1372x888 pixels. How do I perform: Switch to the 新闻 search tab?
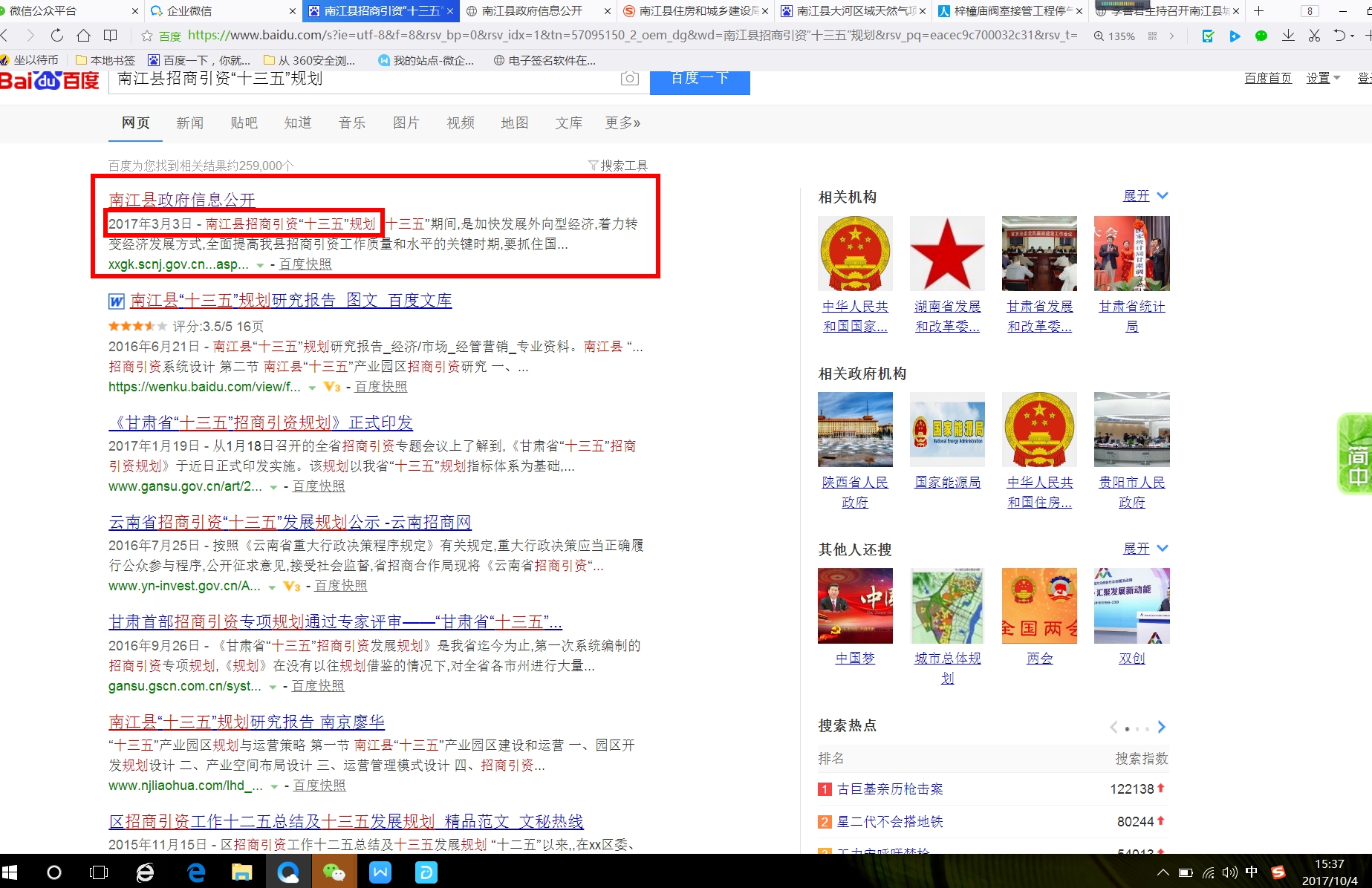189,123
